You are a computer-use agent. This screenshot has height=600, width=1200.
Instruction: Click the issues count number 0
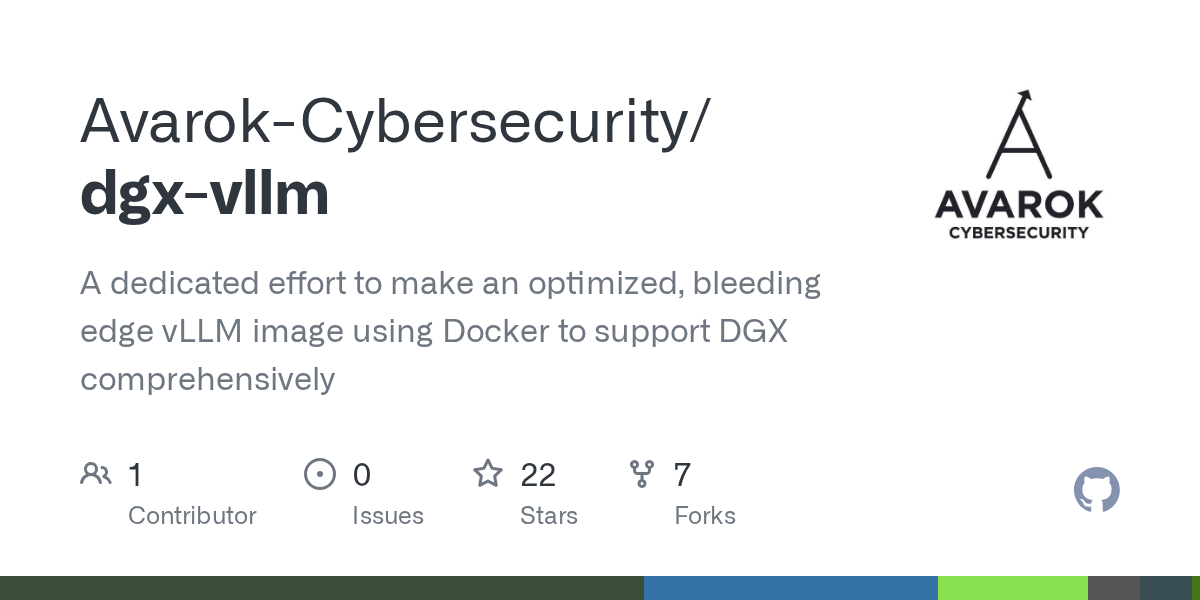pyautogui.click(x=362, y=475)
